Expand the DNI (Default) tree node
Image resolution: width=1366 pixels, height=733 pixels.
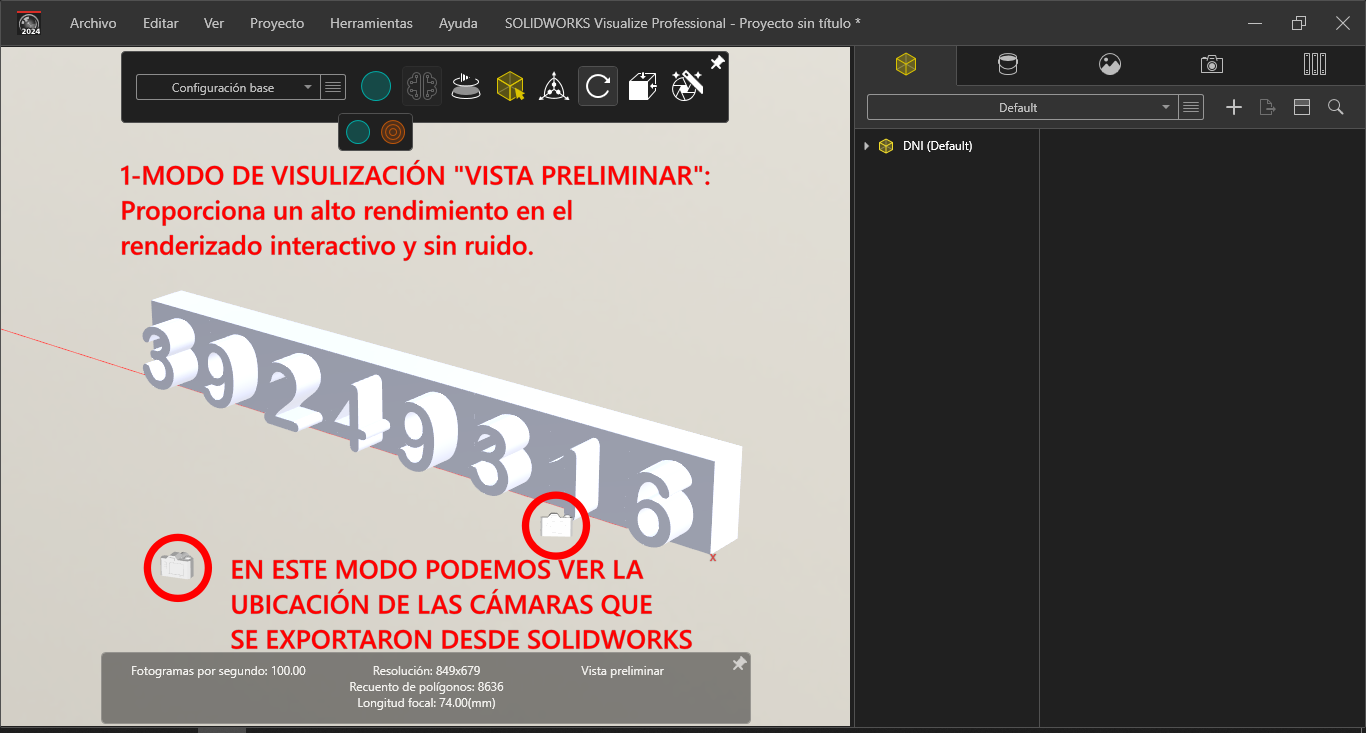pos(866,146)
